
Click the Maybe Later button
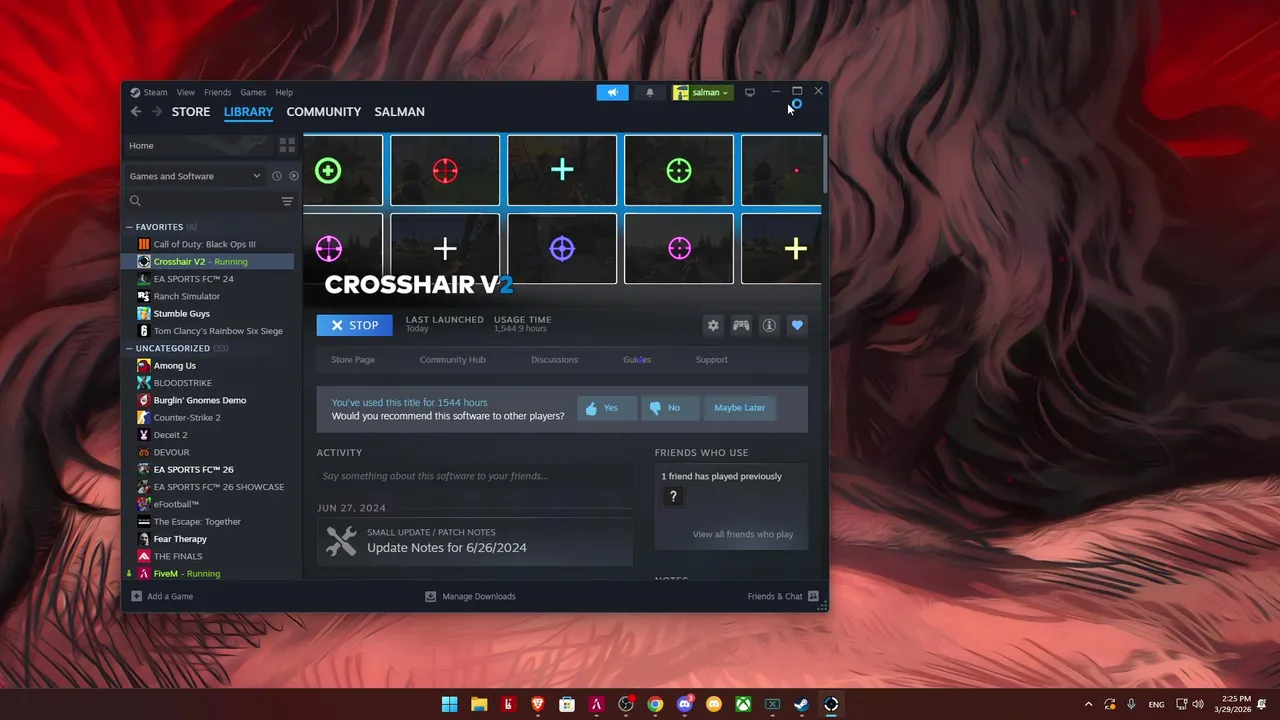740,408
